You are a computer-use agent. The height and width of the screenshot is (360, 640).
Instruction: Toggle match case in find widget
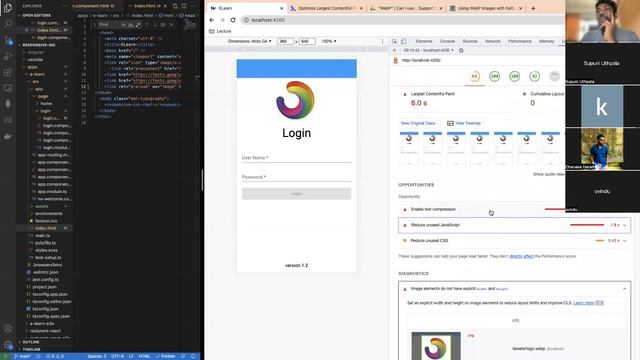pos(123,25)
